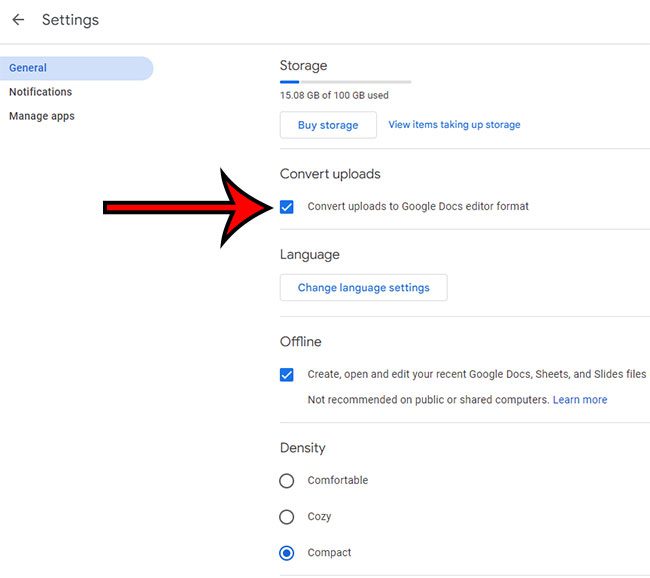Click the back arrow next to Settings
Viewport: 650px width, 578px height.
(x=18, y=20)
